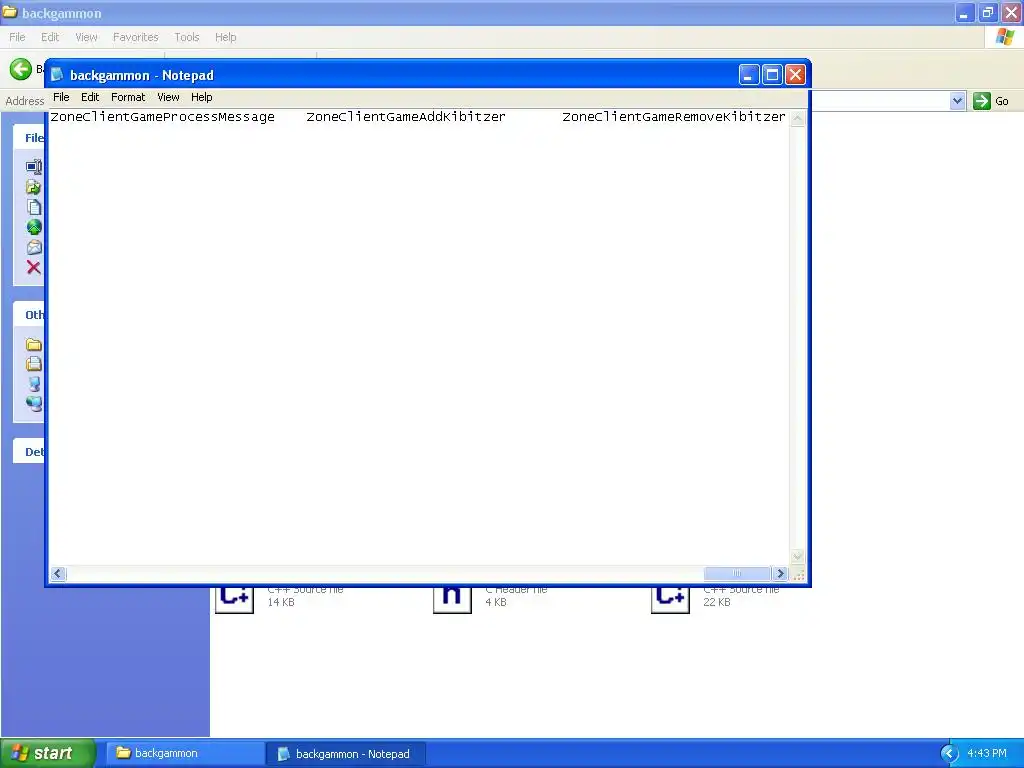
Task: Select the C++ source file icon, 14 KB
Action: tap(234, 598)
